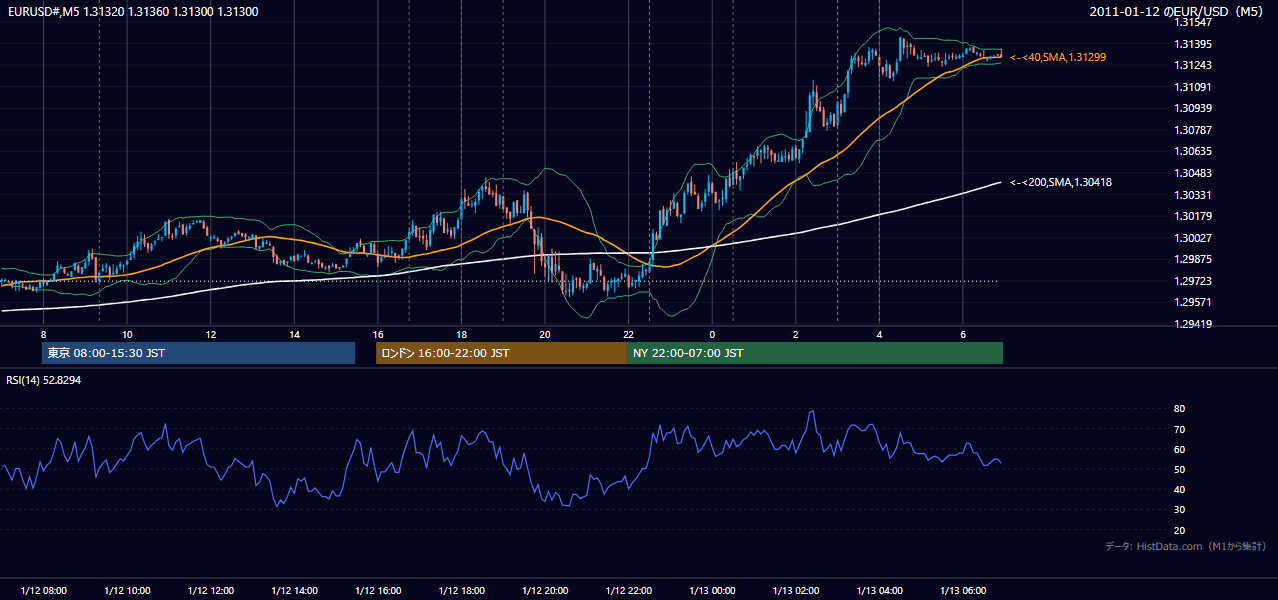Screen dimensions: 1278x600
Task: Click the Tokyo 08:00-15:30 JST session bar
Action: (x=198, y=353)
